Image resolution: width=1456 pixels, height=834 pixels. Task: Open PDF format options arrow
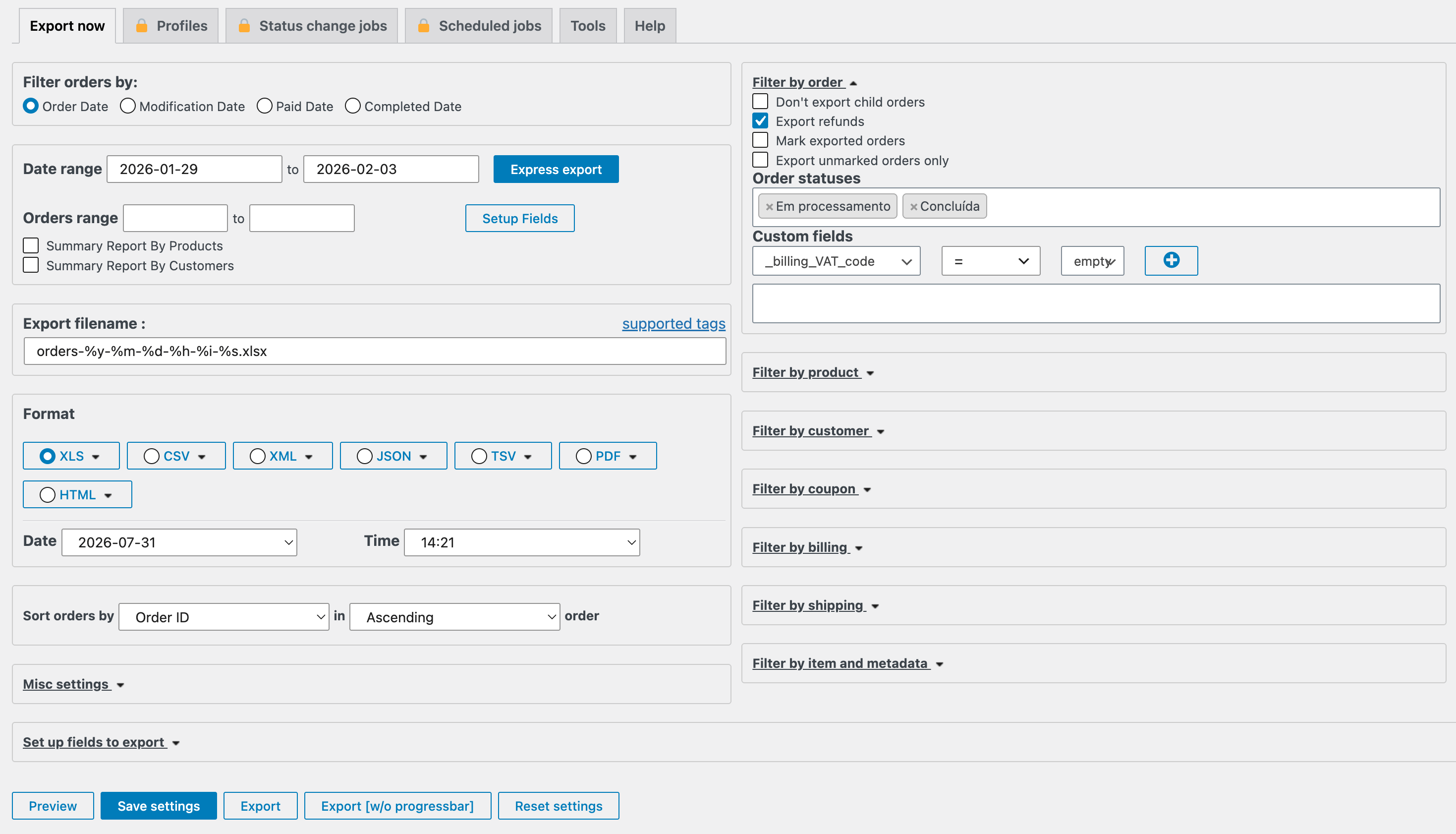(x=632, y=457)
